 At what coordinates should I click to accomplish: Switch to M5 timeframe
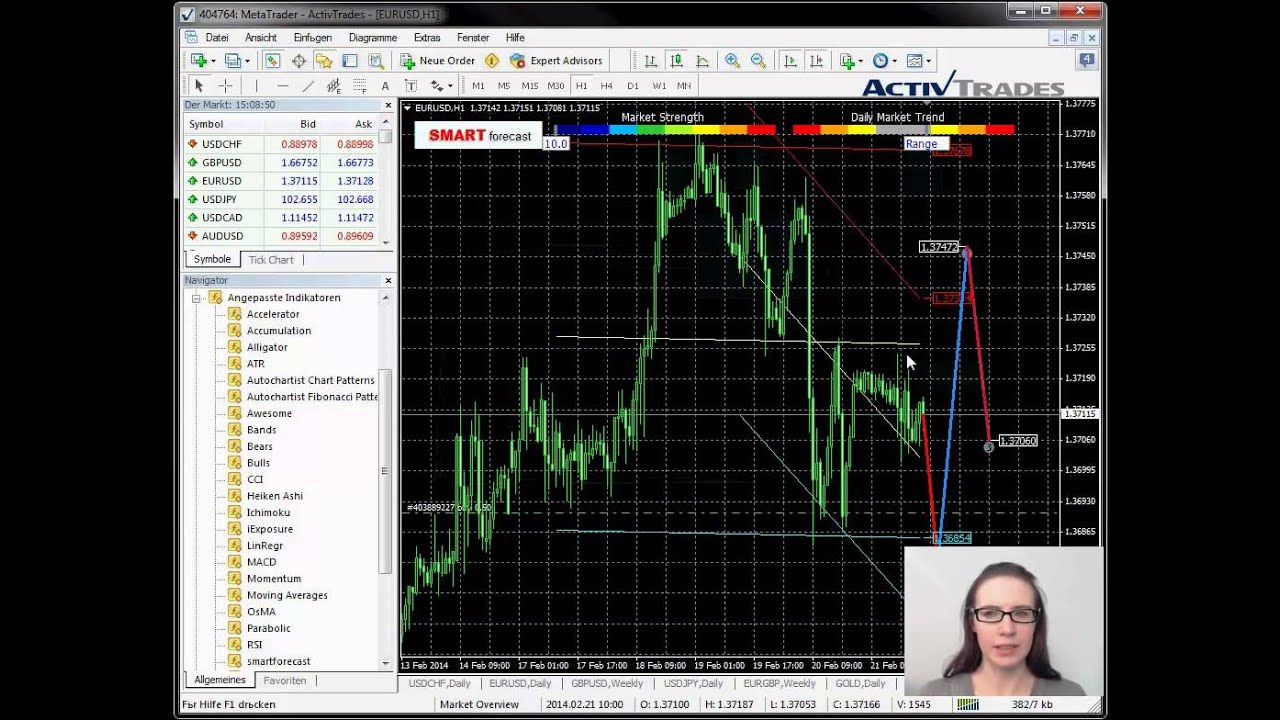[503, 86]
